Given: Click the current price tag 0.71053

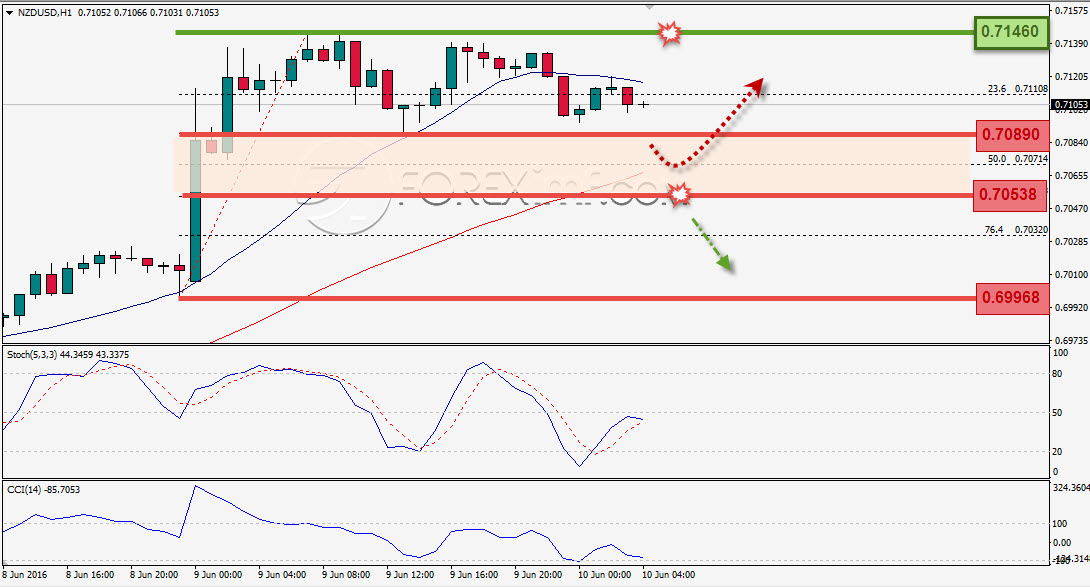Looking at the screenshot, I should (x=1070, y=106).
